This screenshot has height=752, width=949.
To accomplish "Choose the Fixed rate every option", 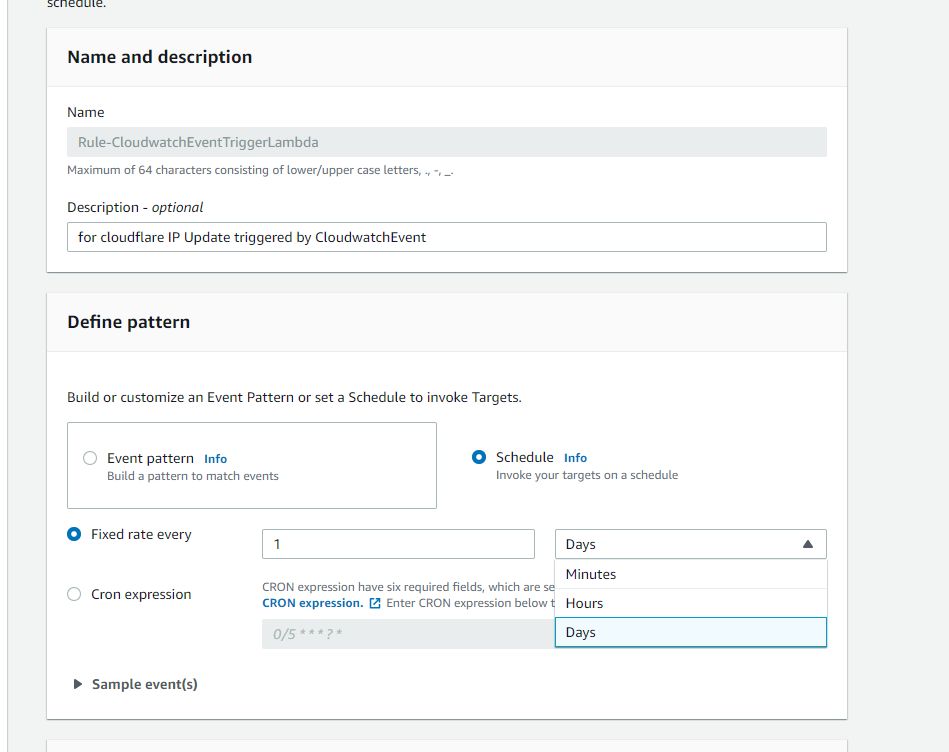I will 74,534.
